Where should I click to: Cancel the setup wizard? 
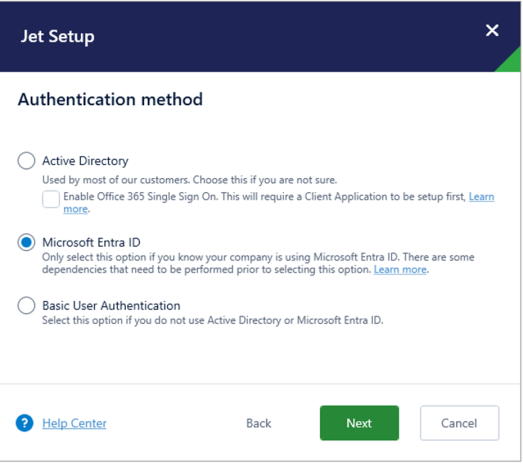(x=459, y=423)
